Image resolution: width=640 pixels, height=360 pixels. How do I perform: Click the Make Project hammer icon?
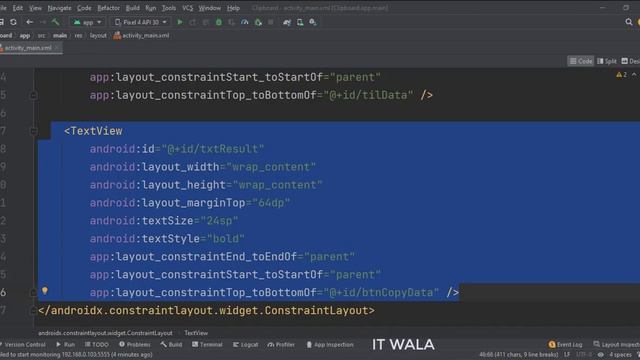56,22
